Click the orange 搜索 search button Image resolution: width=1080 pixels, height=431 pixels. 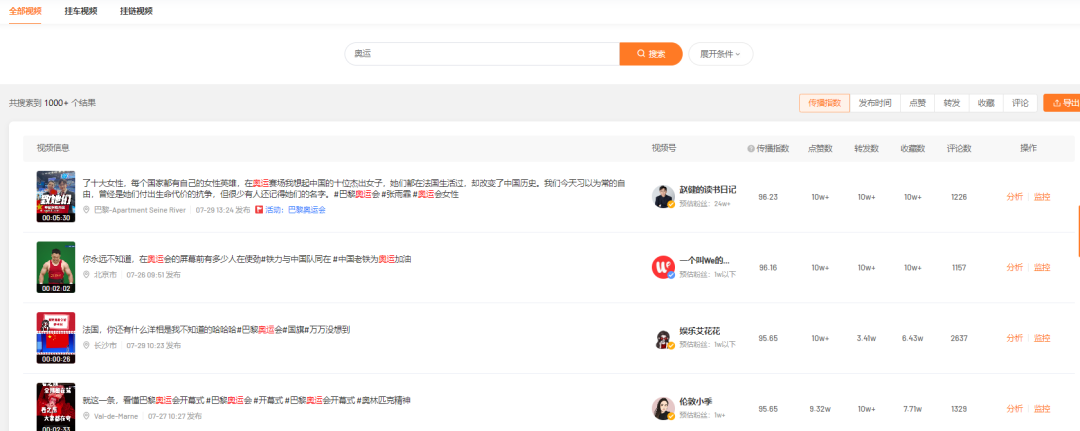(650, 54)
